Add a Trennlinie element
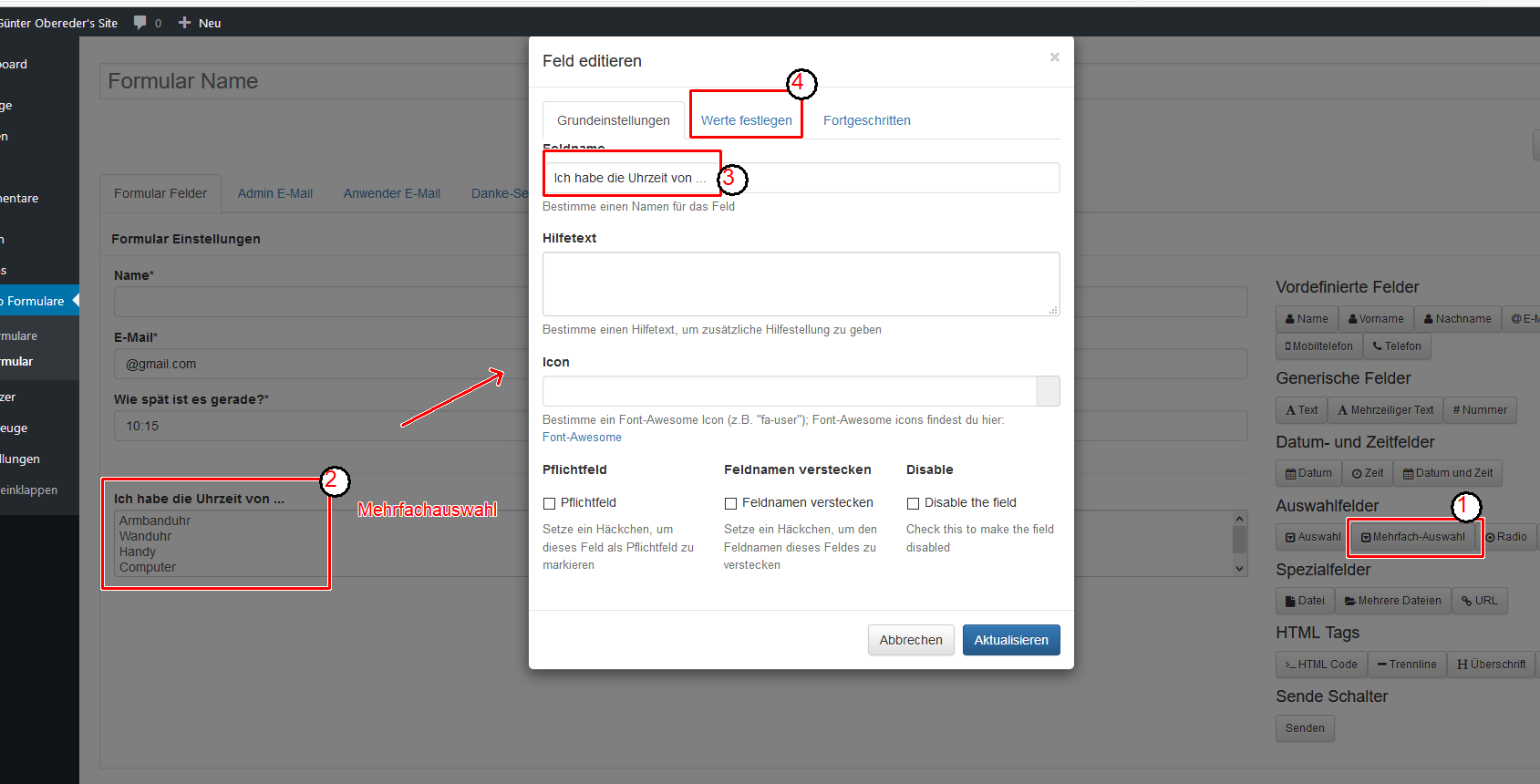This screenshot has height=784, width=1540. tap(1406, 665)
